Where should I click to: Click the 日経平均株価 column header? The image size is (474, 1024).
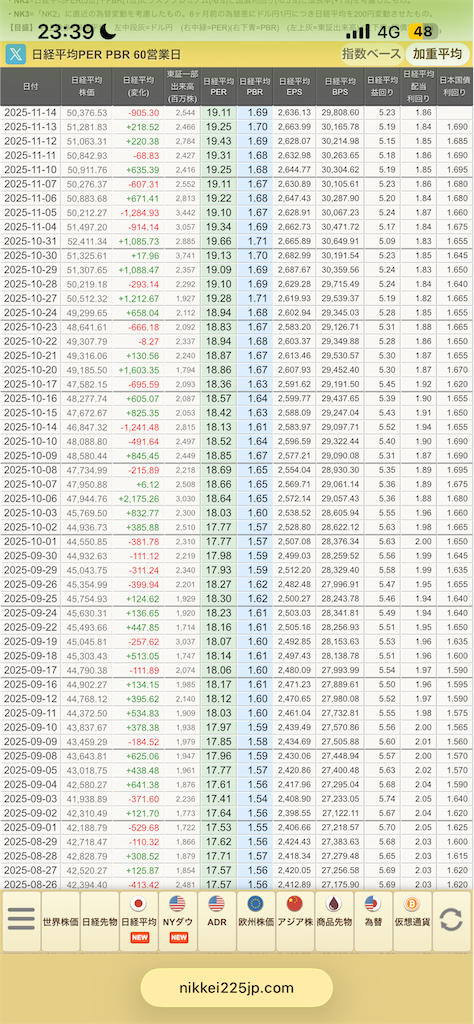(87, 86)
